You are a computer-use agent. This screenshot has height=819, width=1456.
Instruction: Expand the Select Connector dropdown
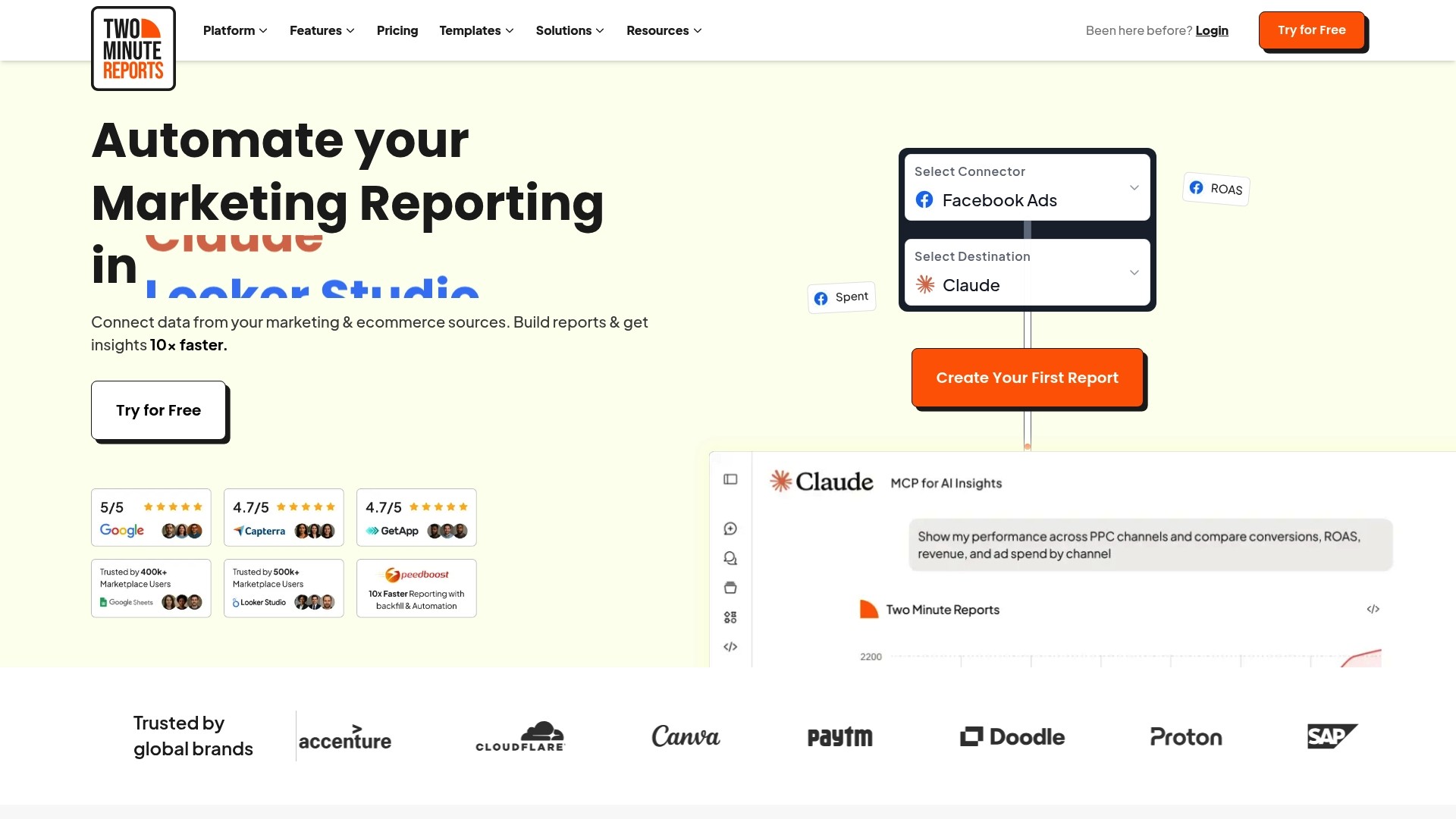1028,187
